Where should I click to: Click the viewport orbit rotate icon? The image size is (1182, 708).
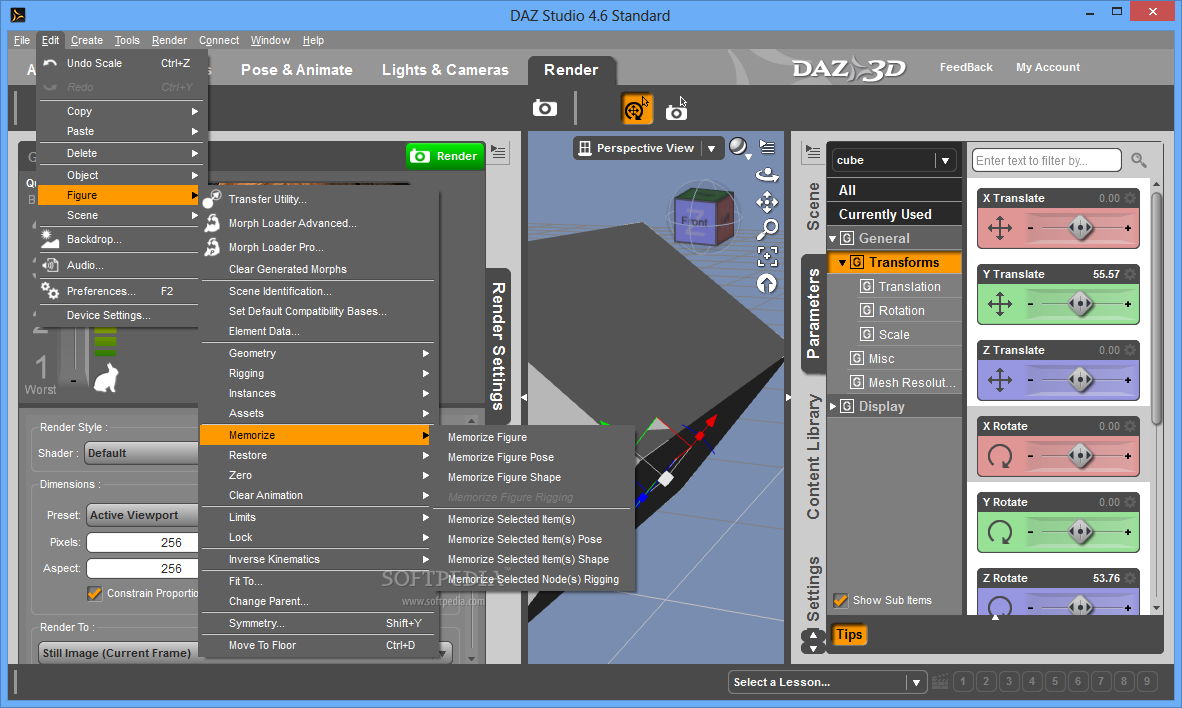coord(767,174)
